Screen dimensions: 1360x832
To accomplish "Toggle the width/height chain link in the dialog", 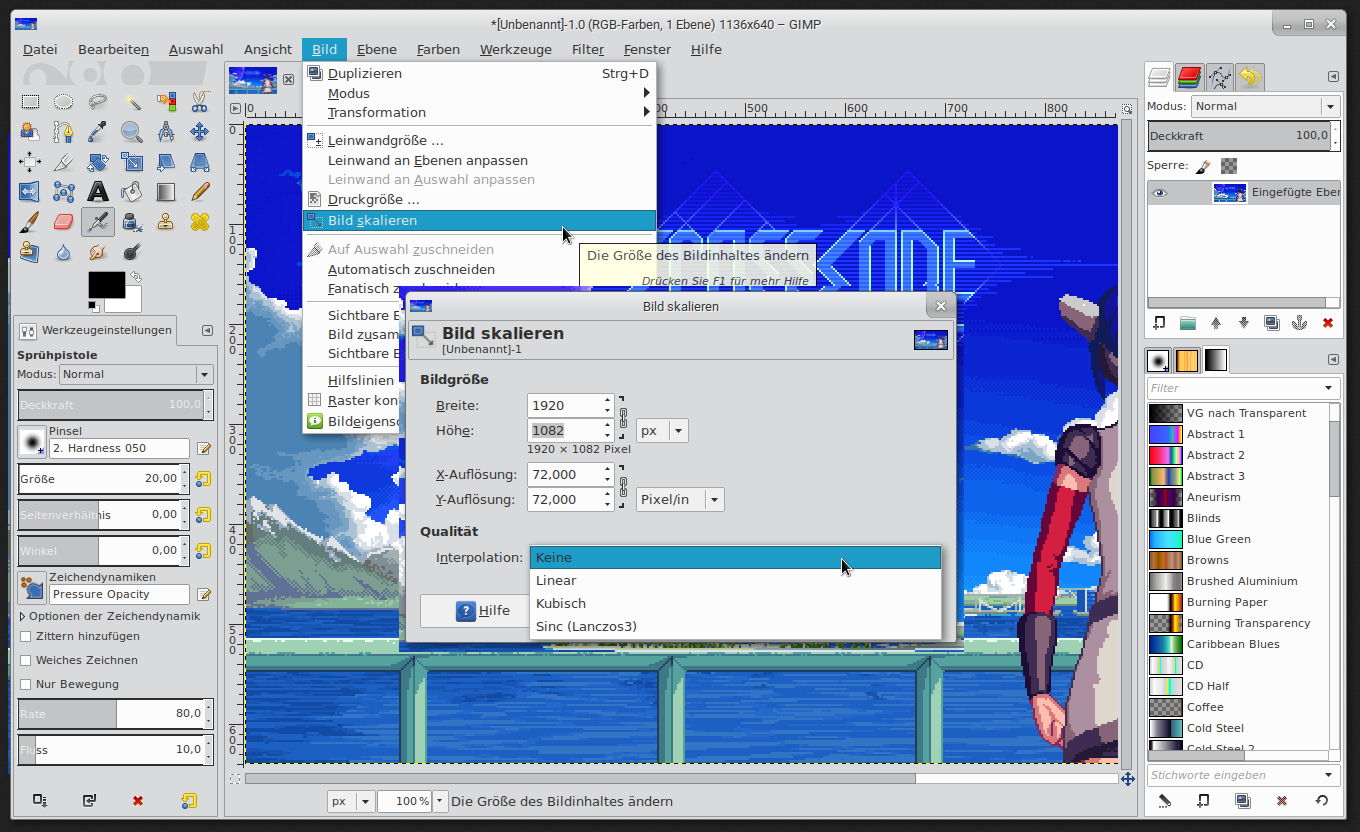I will pos(623,417).
